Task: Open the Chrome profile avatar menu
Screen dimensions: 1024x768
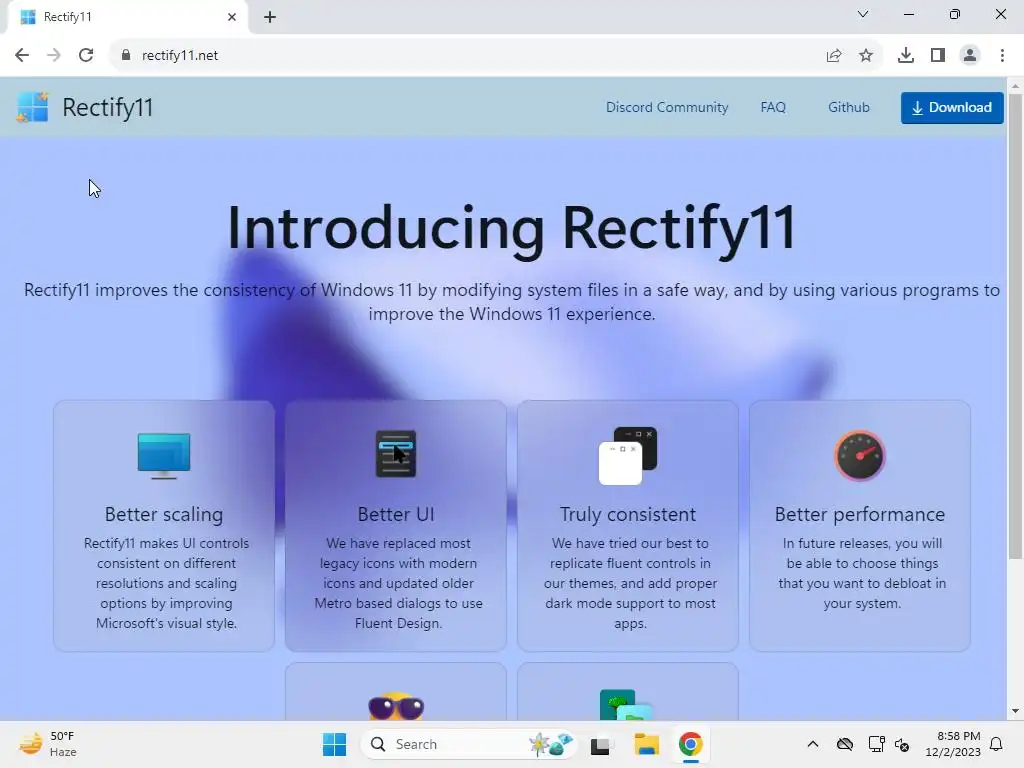Action: 970,56
